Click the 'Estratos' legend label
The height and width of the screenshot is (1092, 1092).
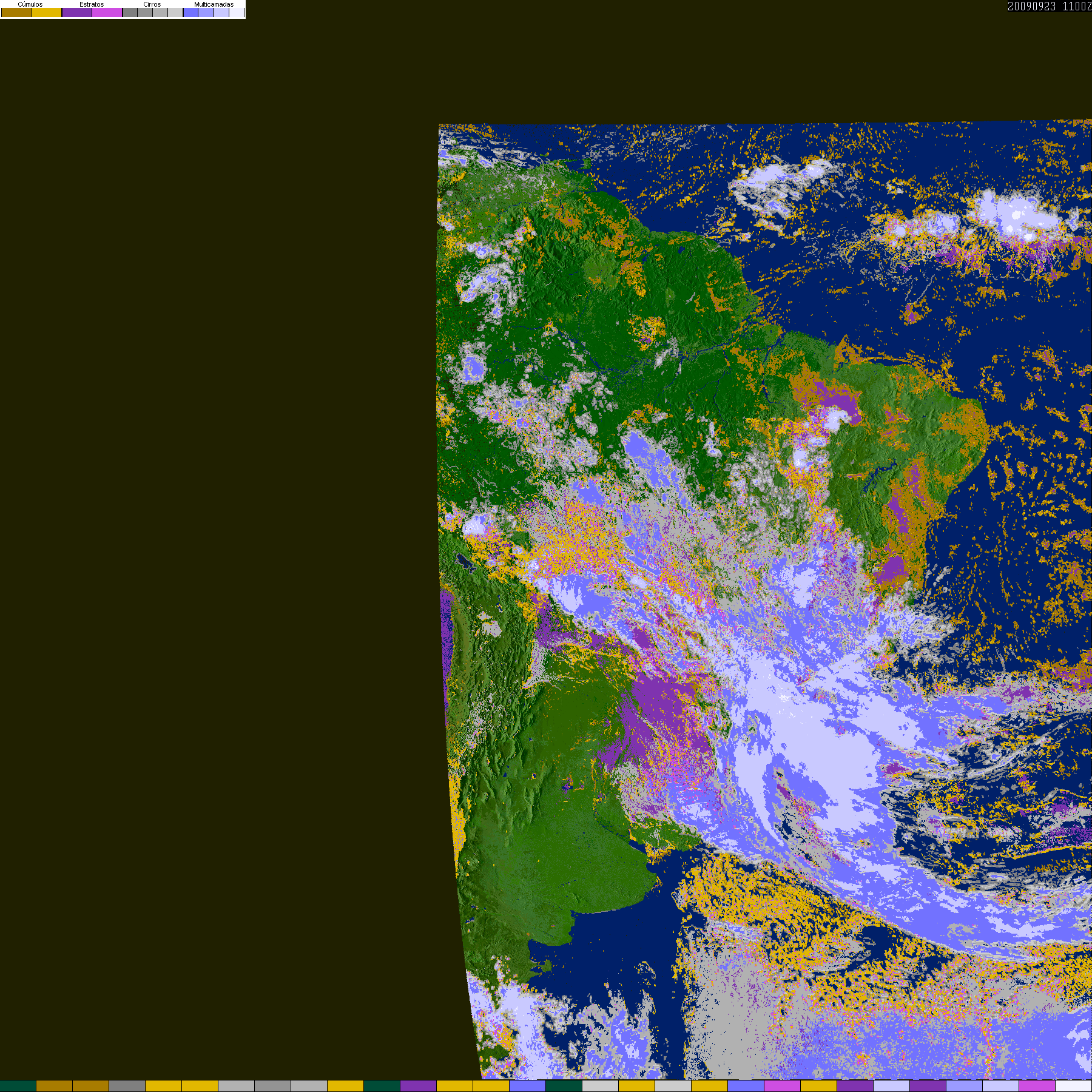(x=92, y=4)
